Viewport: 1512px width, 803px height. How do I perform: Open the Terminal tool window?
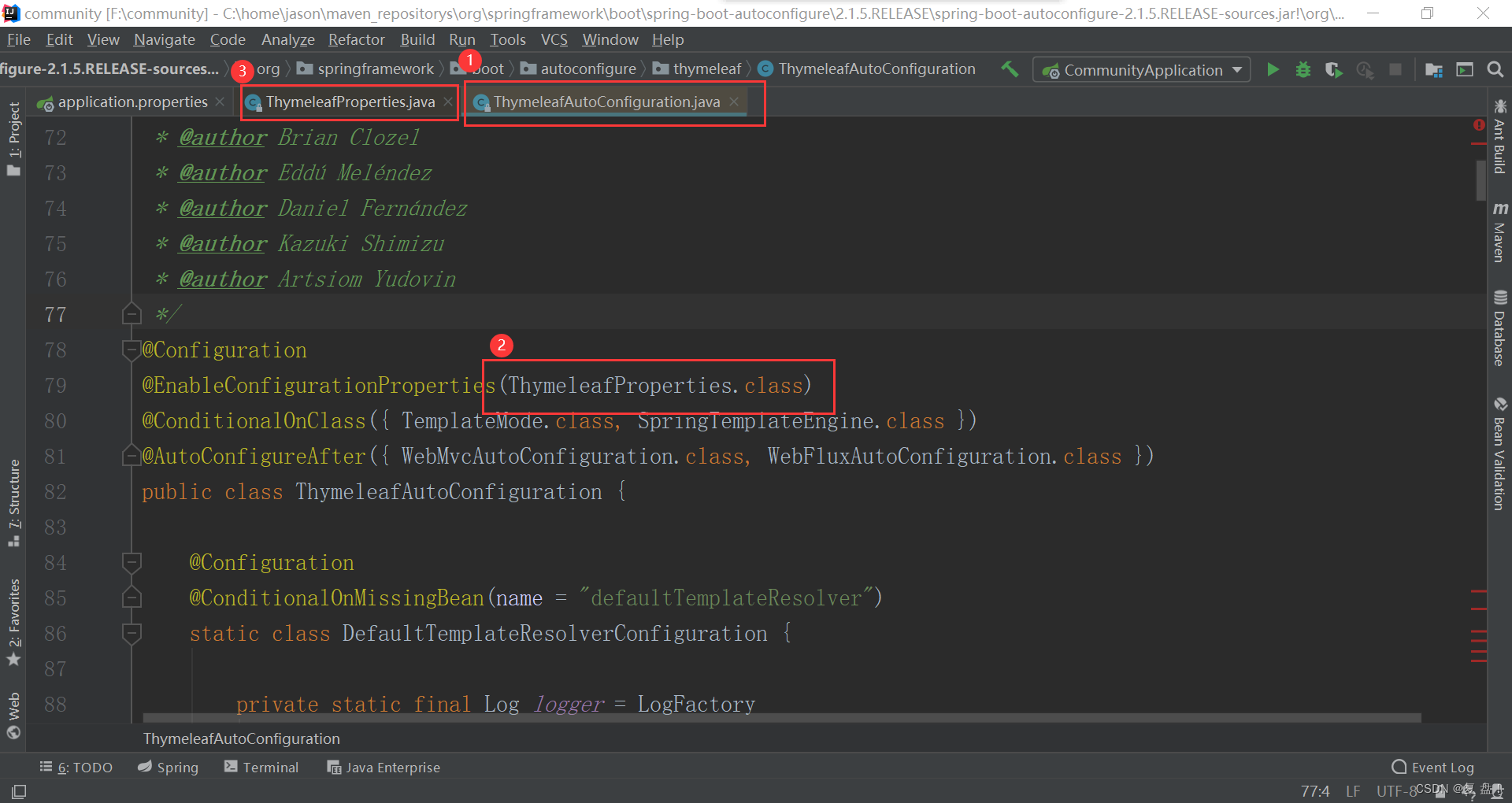(x=261, y=767)
